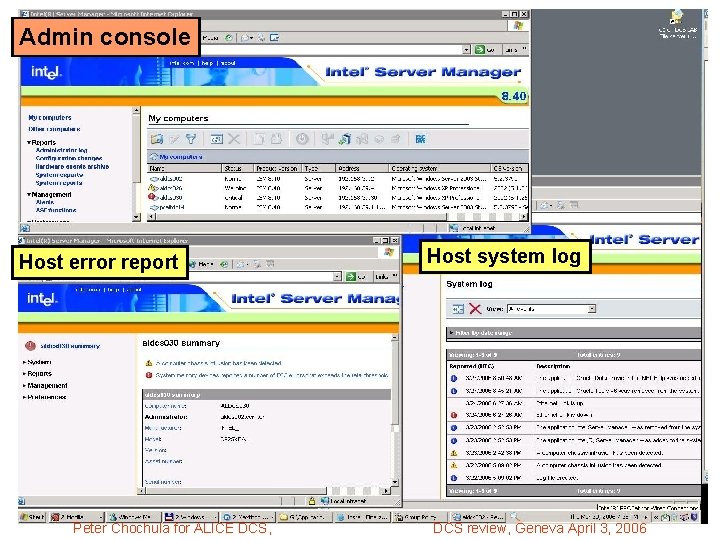
Task: Collapse the Reports section in admin console sidebar
Action: coord(43,142)
